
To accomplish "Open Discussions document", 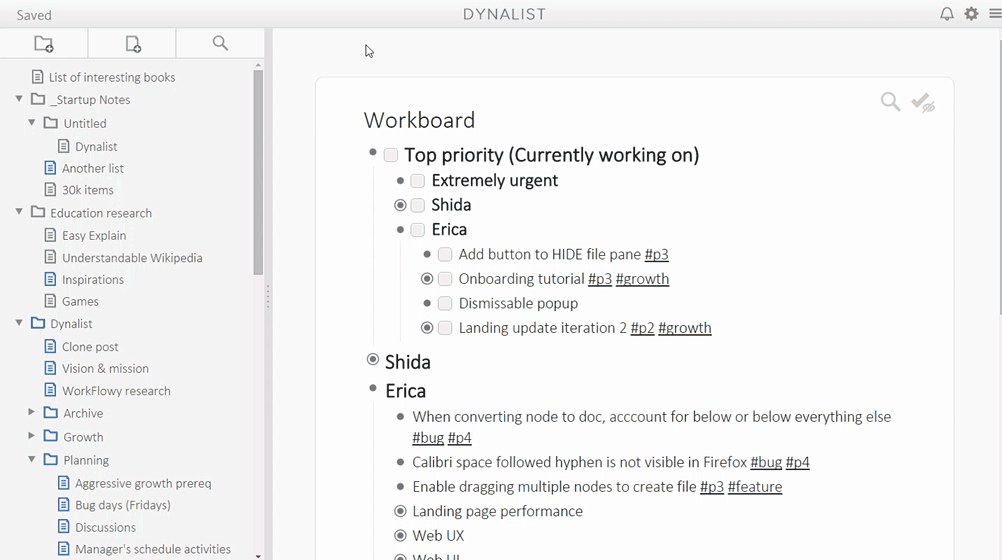I will pyautogui.click(x=105, y=527).
